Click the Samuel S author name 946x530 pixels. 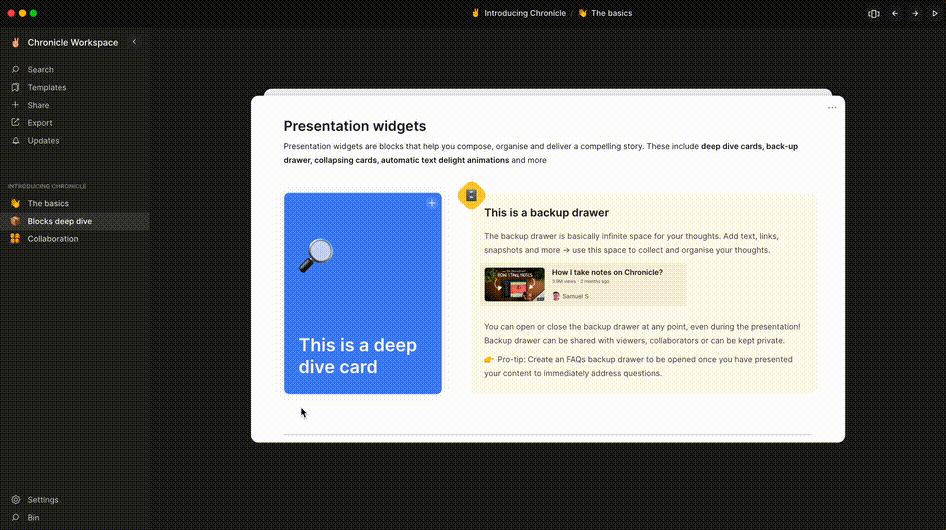coord(575,296)
